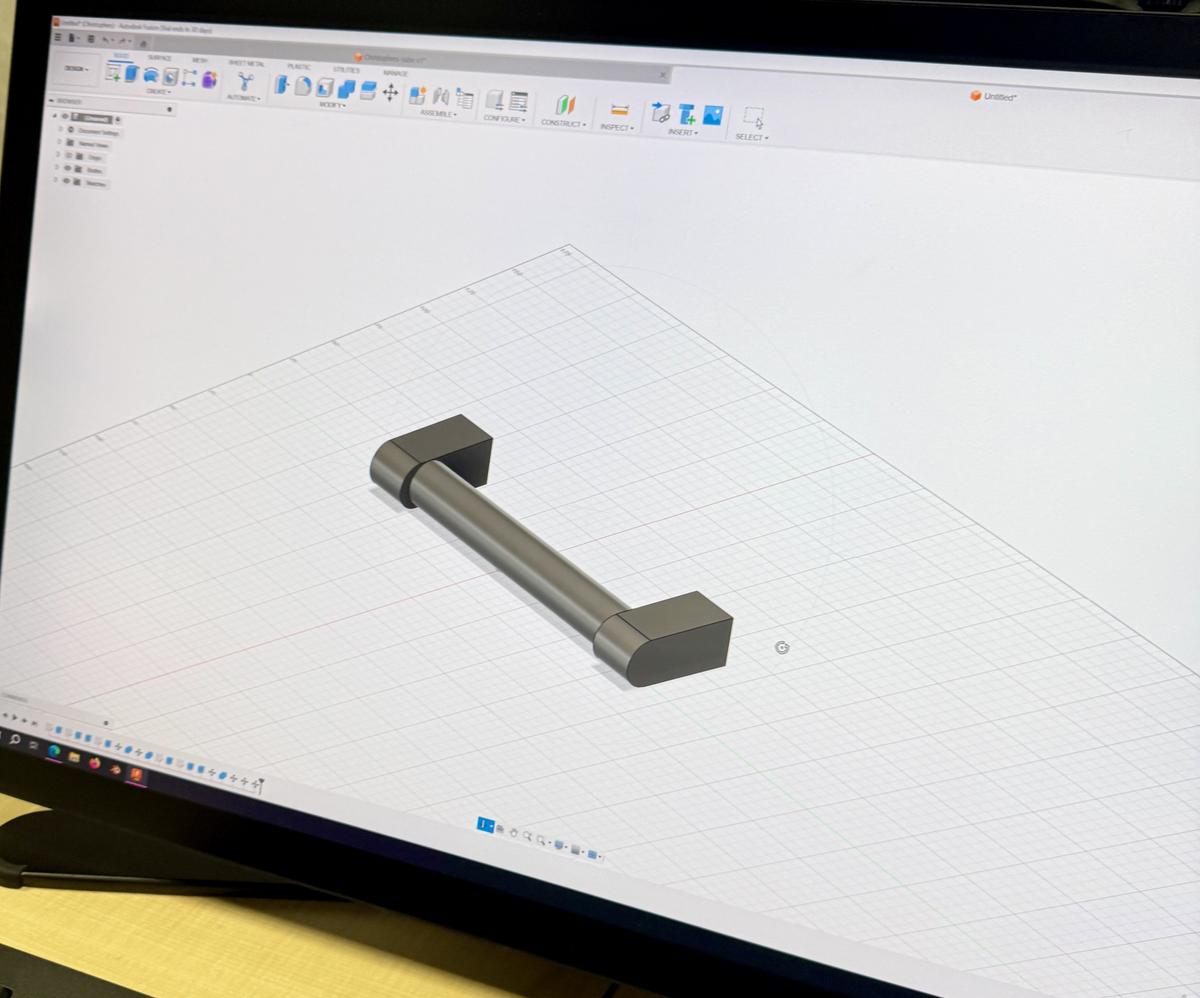The width and height of the screenshot is (1200, 998).
Task: Click the Save icon in quick access bar
Action: click(x=90, y=39)
